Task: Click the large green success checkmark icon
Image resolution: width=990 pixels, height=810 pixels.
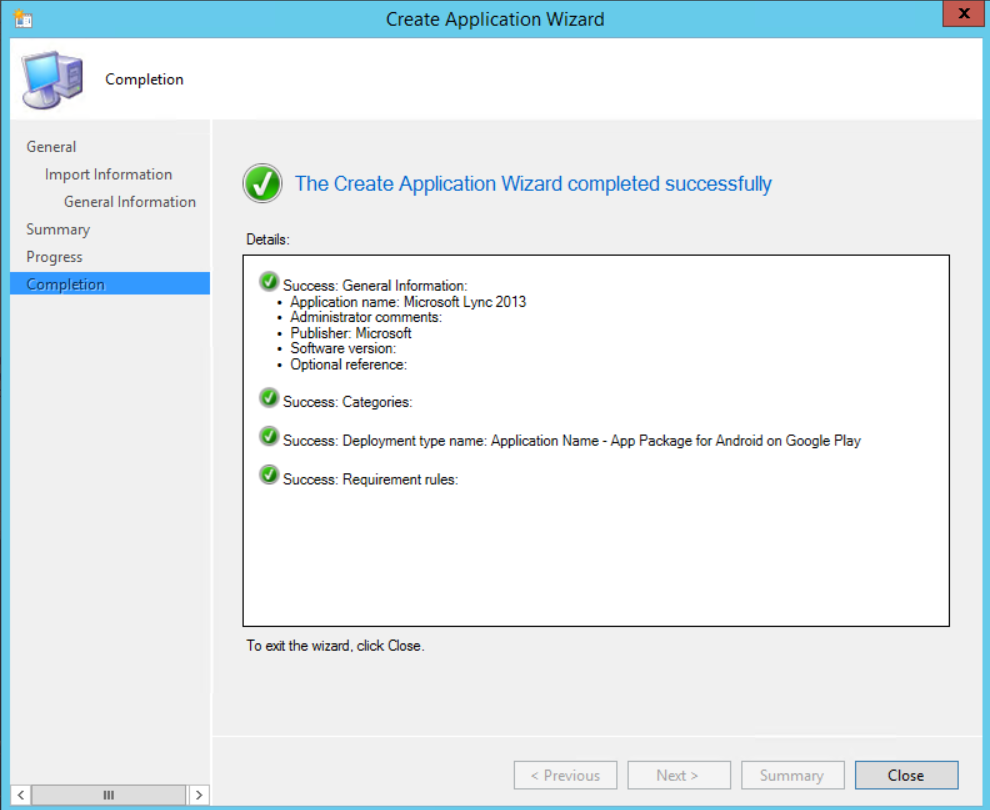Action: click(262, 184)
